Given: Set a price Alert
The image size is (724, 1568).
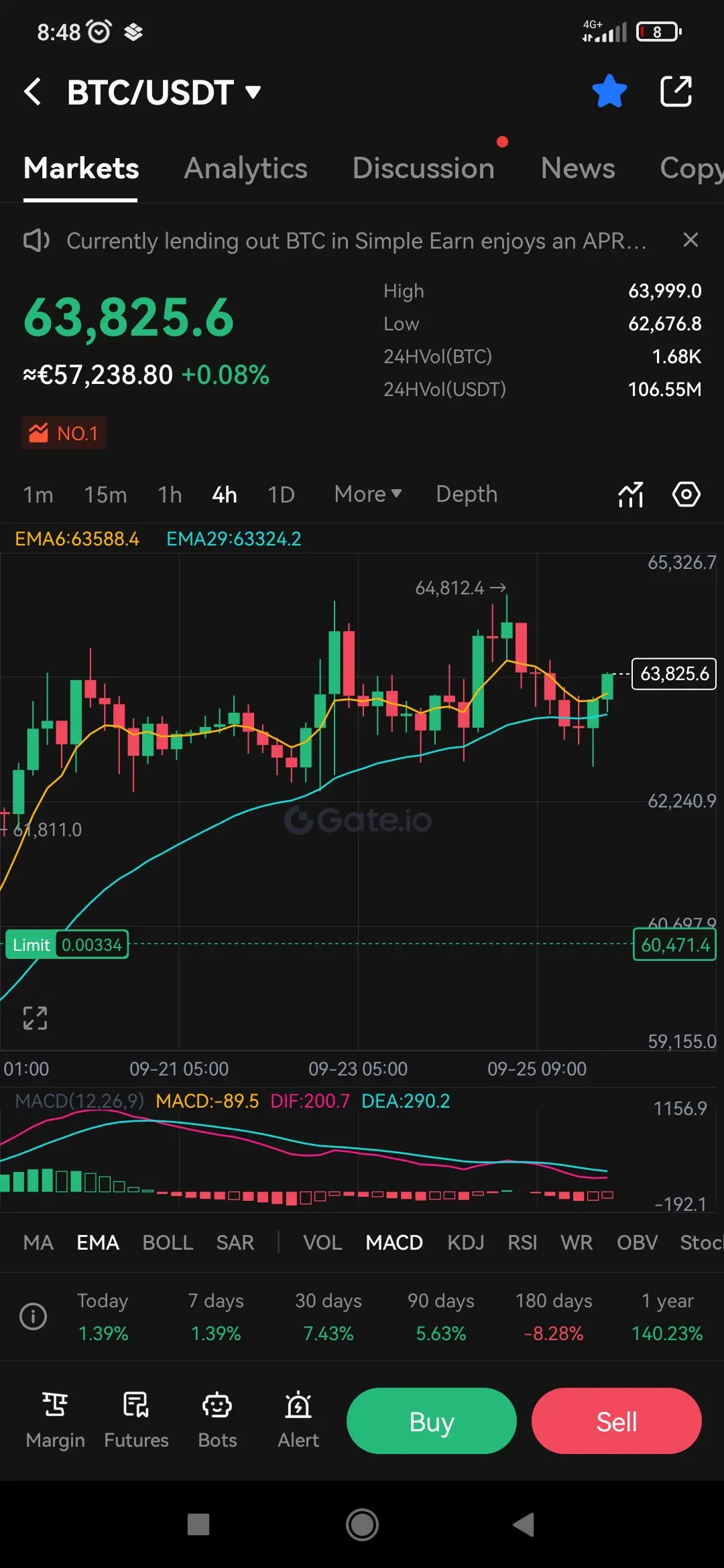Looking at the screenshot, I should [x=298, y=1420].
